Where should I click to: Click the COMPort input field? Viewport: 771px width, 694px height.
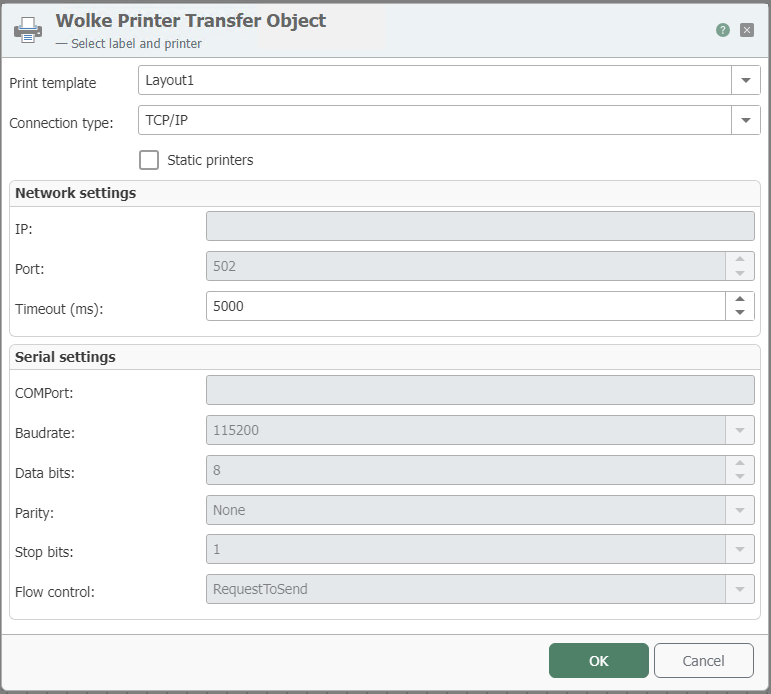480,390
